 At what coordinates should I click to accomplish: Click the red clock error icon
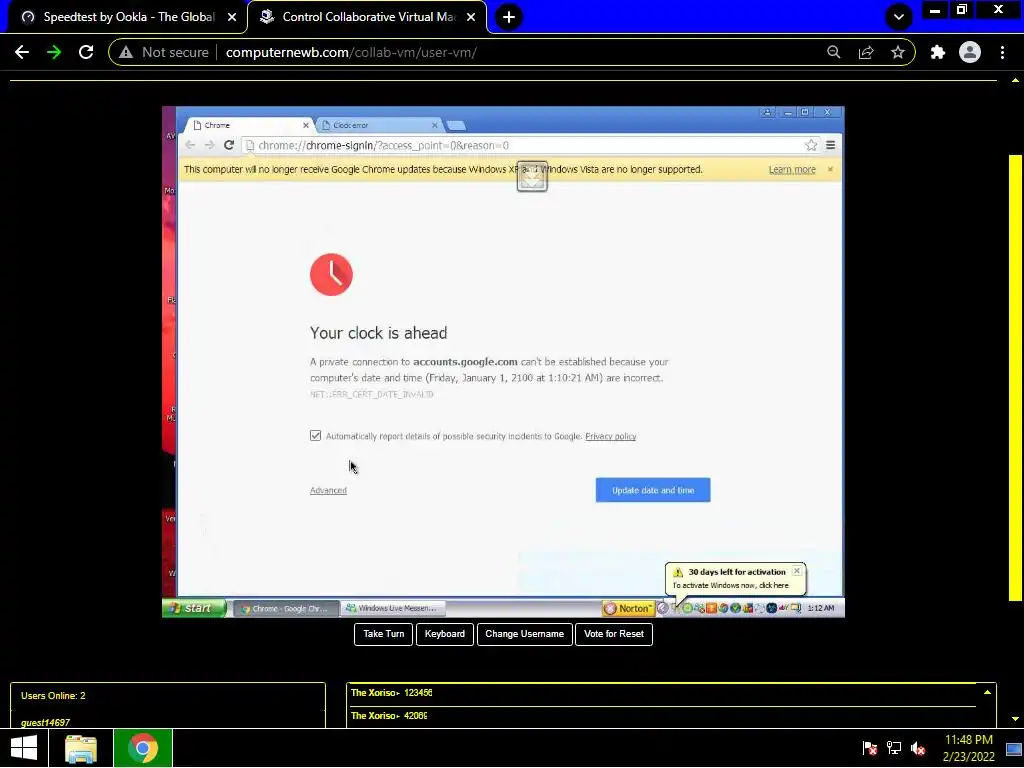[331, 274]
